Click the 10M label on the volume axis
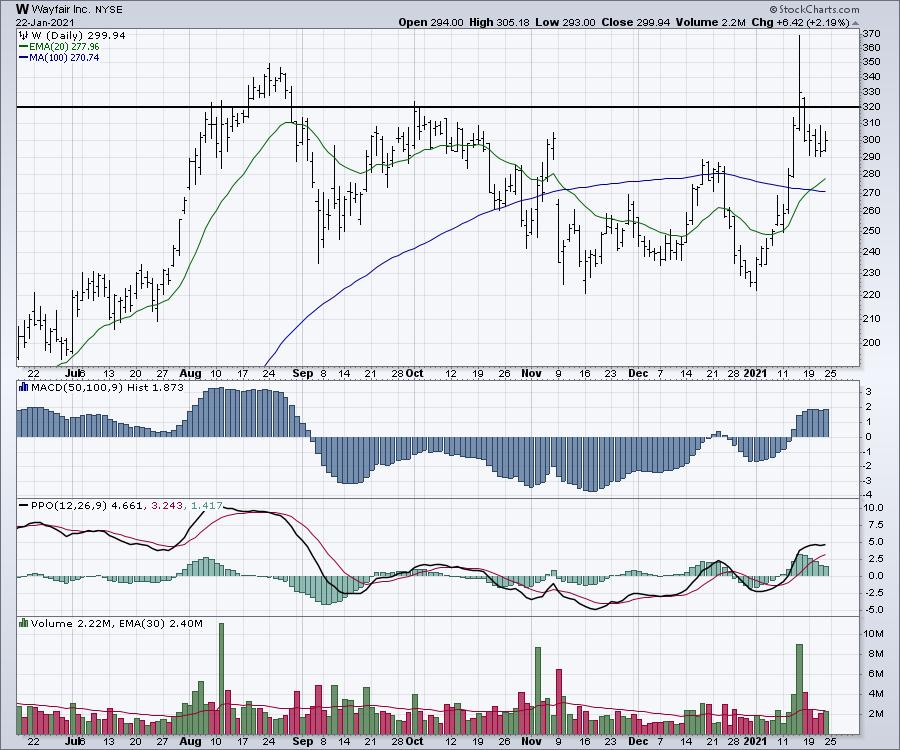This screenshot has height=750, width=900. pyautogui.click(x=873, y=634)
